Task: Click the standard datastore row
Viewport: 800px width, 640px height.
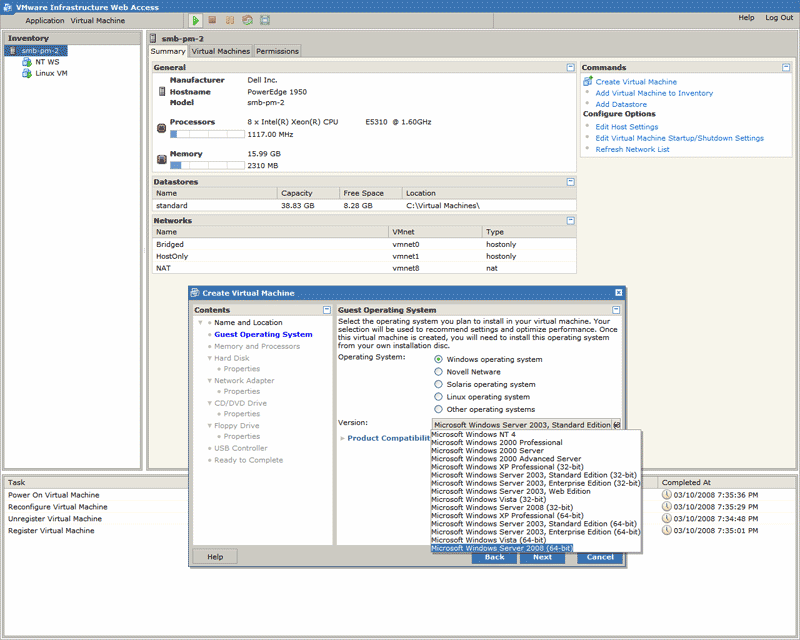Action: [x=364, y=205]
